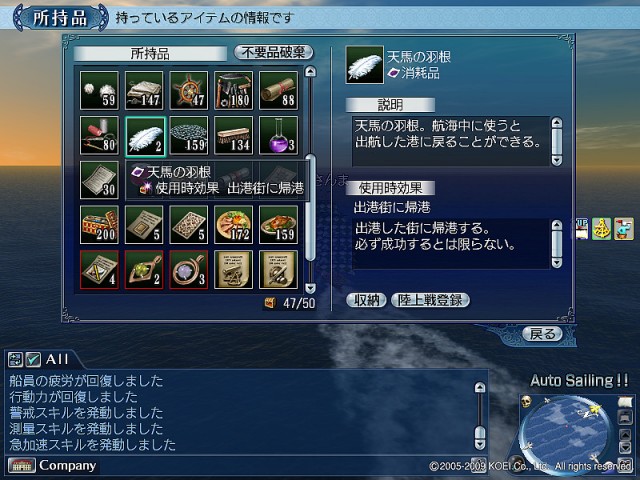Click the 戻る back button
The image size is (640, 480).
pyautogui.click(x=542, y=334)
